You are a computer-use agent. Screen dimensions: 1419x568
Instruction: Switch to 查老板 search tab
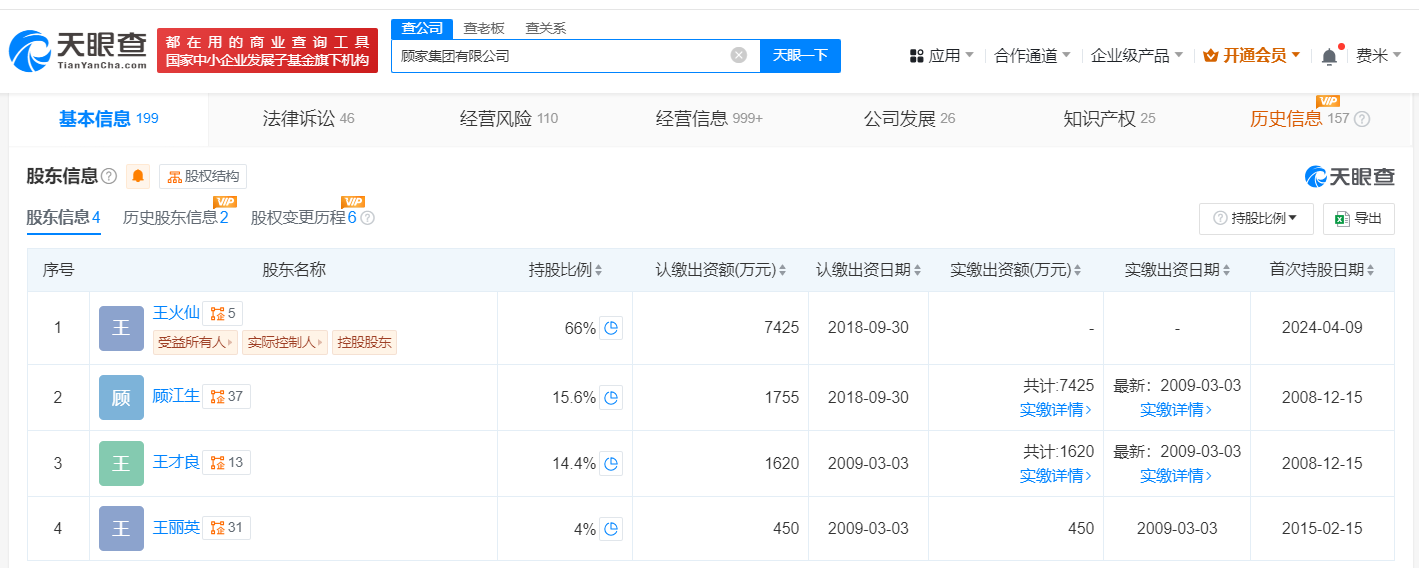coord(483,28)
